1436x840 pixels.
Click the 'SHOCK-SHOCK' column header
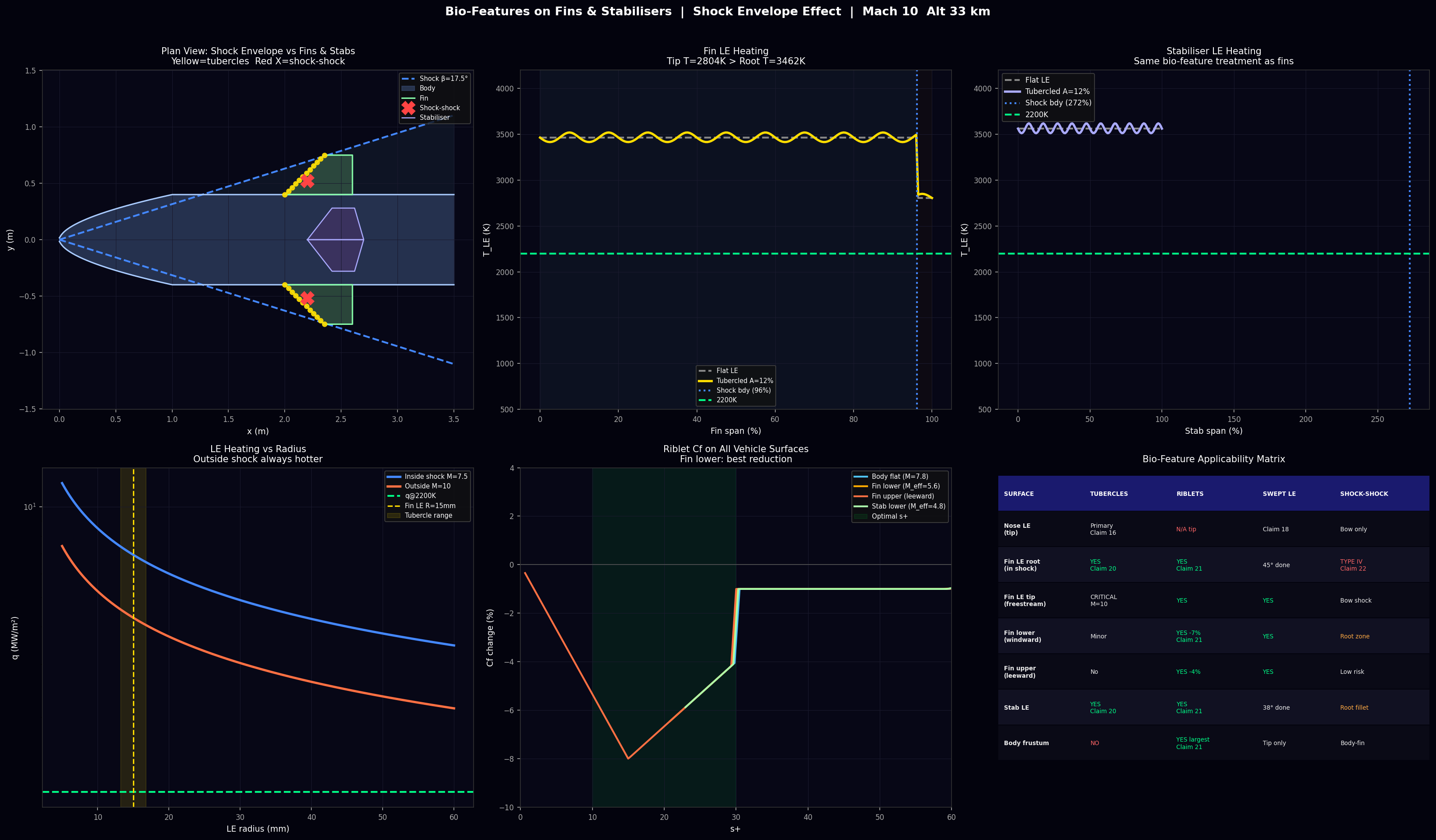(1364, 494)
